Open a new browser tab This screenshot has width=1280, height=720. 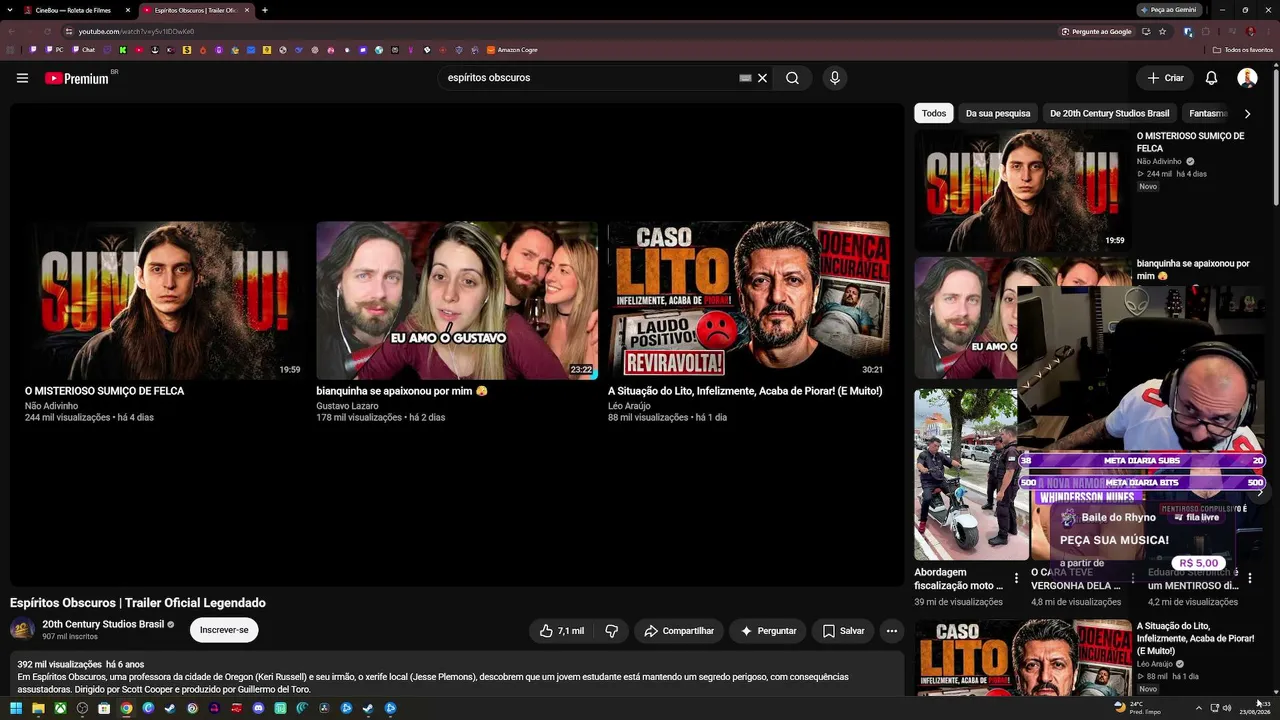[x=264, y=10]
